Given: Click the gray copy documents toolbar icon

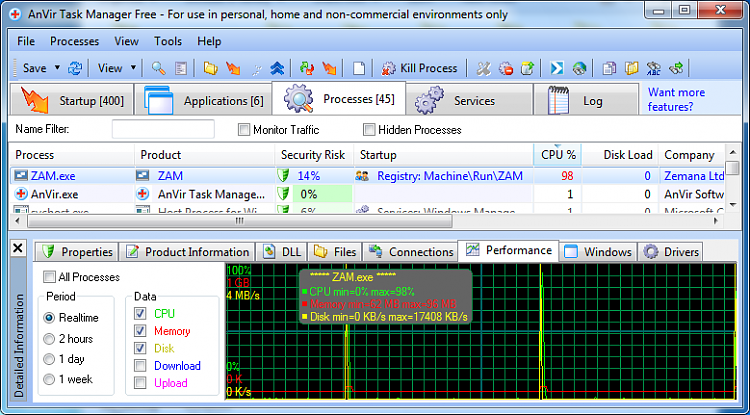Looking at the screenshot, I should [x=609, y=68].
